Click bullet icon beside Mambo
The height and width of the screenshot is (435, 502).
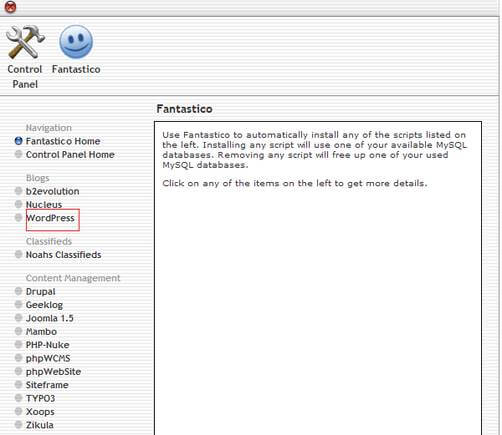click(x=19, y=331)
